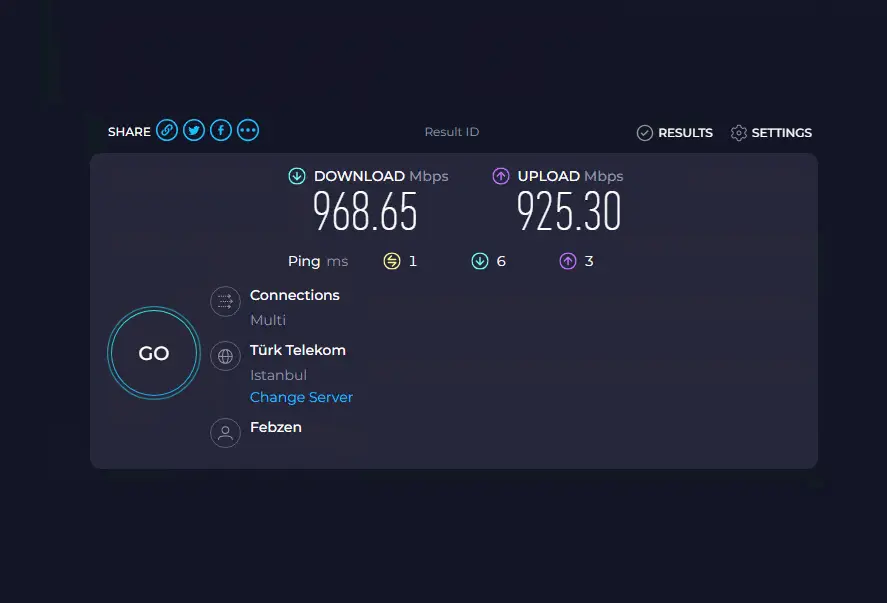The image size is (887, 603).
Task: Select the Connections network icon
Action: click(225, 301)
